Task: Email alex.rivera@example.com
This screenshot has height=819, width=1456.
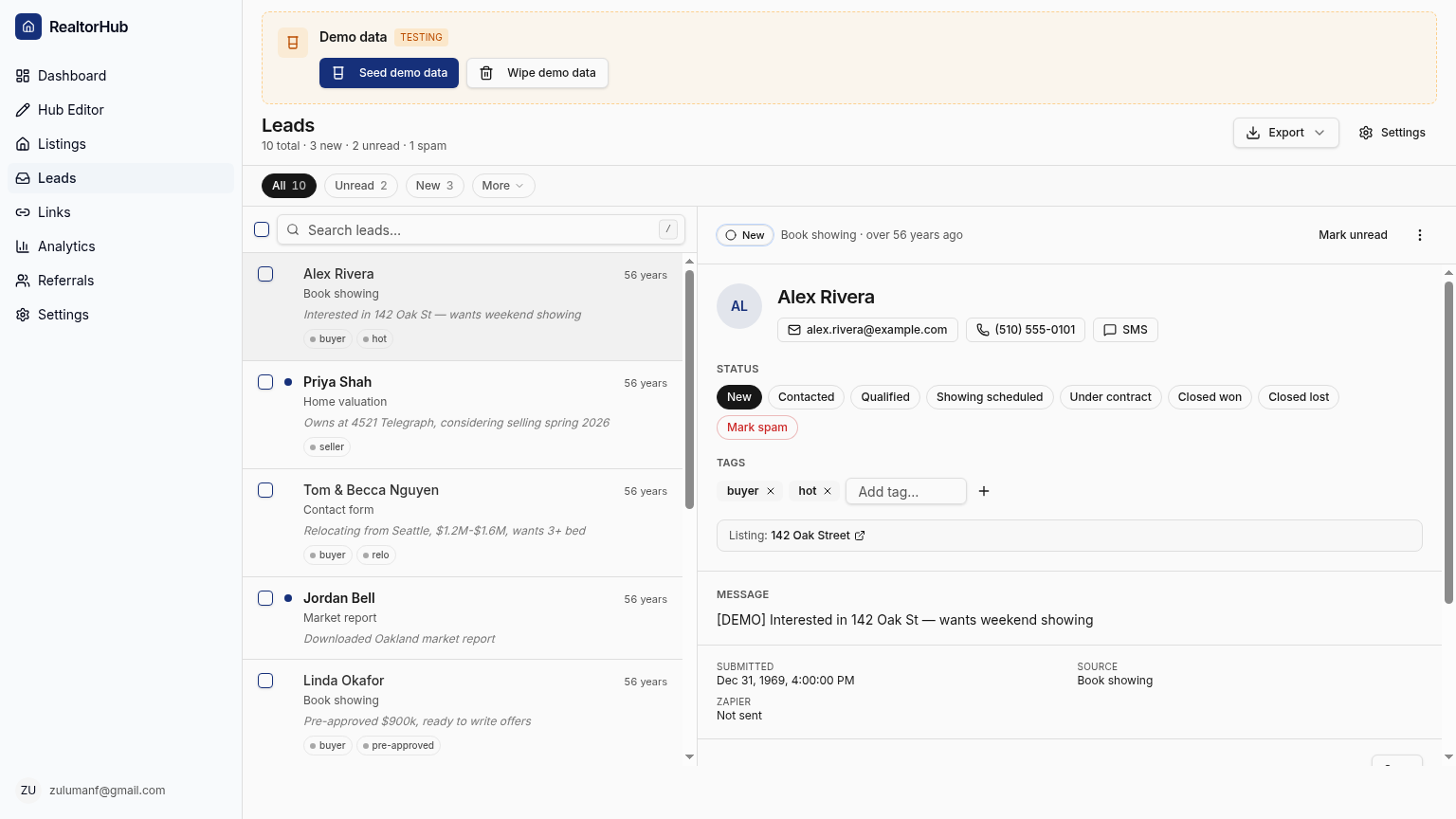Action: point(867,330)
